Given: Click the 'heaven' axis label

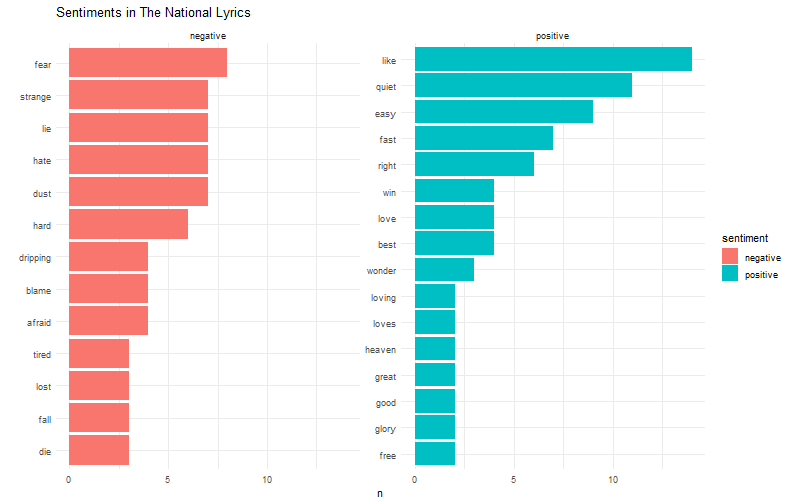Looking at the screenshot, I should click(x=380, y=349).
